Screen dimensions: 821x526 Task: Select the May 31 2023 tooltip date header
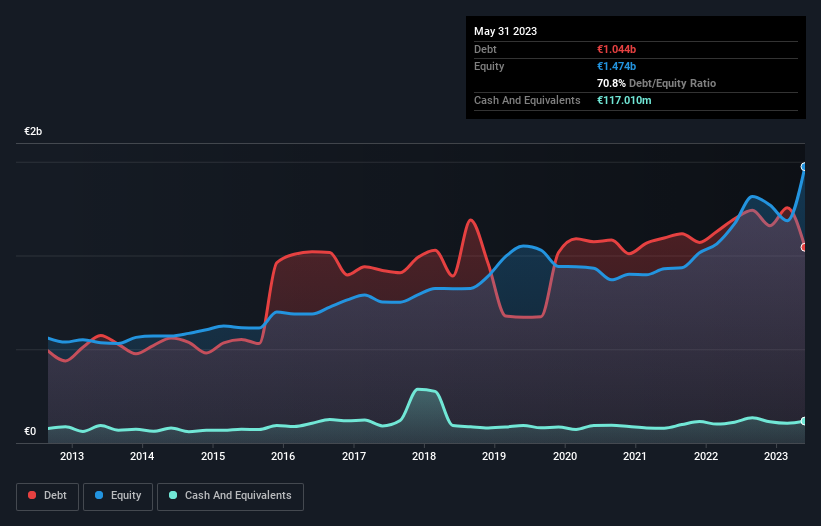click(x=505, y=31)
